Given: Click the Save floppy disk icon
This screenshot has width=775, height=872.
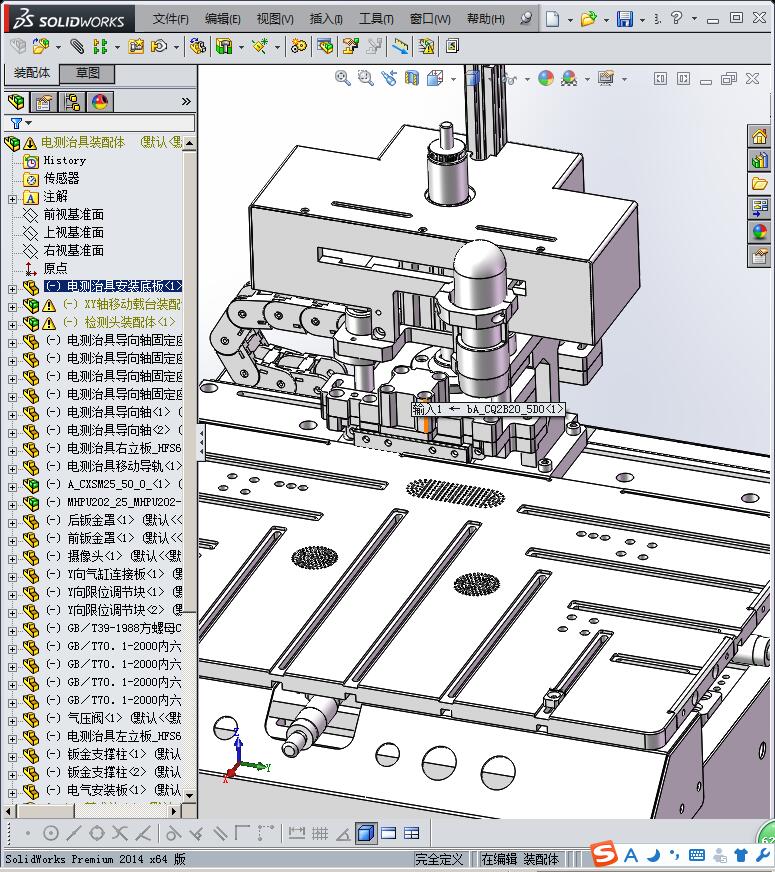Looking at the screenshot, I should [625, 19].
